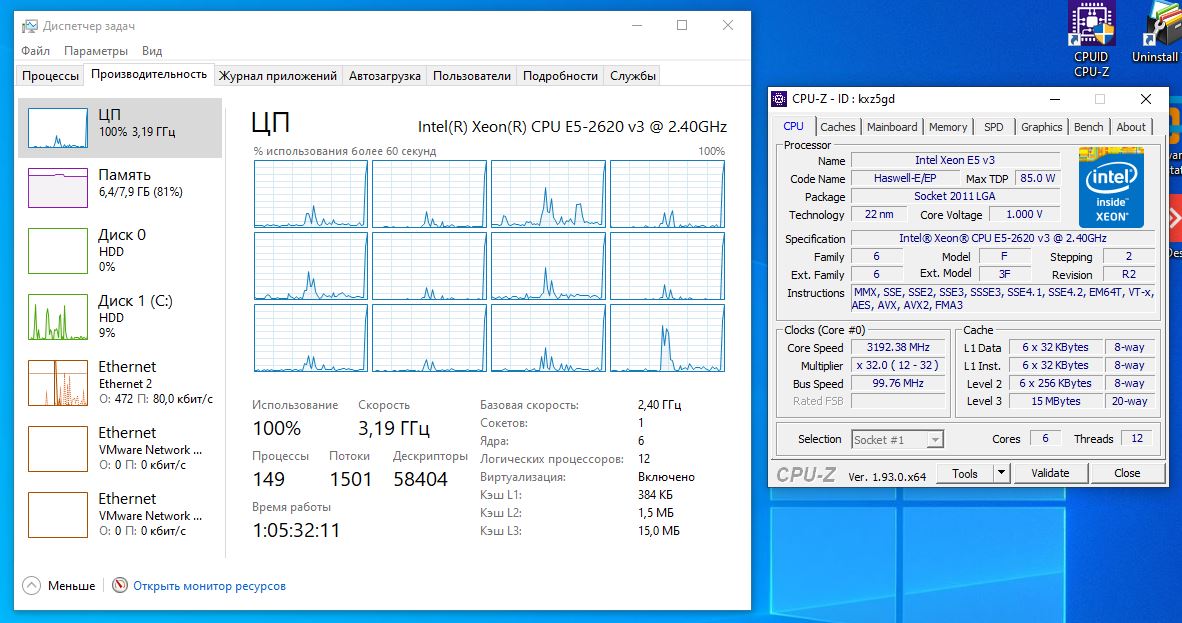
Task: Select the Память usage thumbnail
Action: pyautogui.click(x=58, y=187)
